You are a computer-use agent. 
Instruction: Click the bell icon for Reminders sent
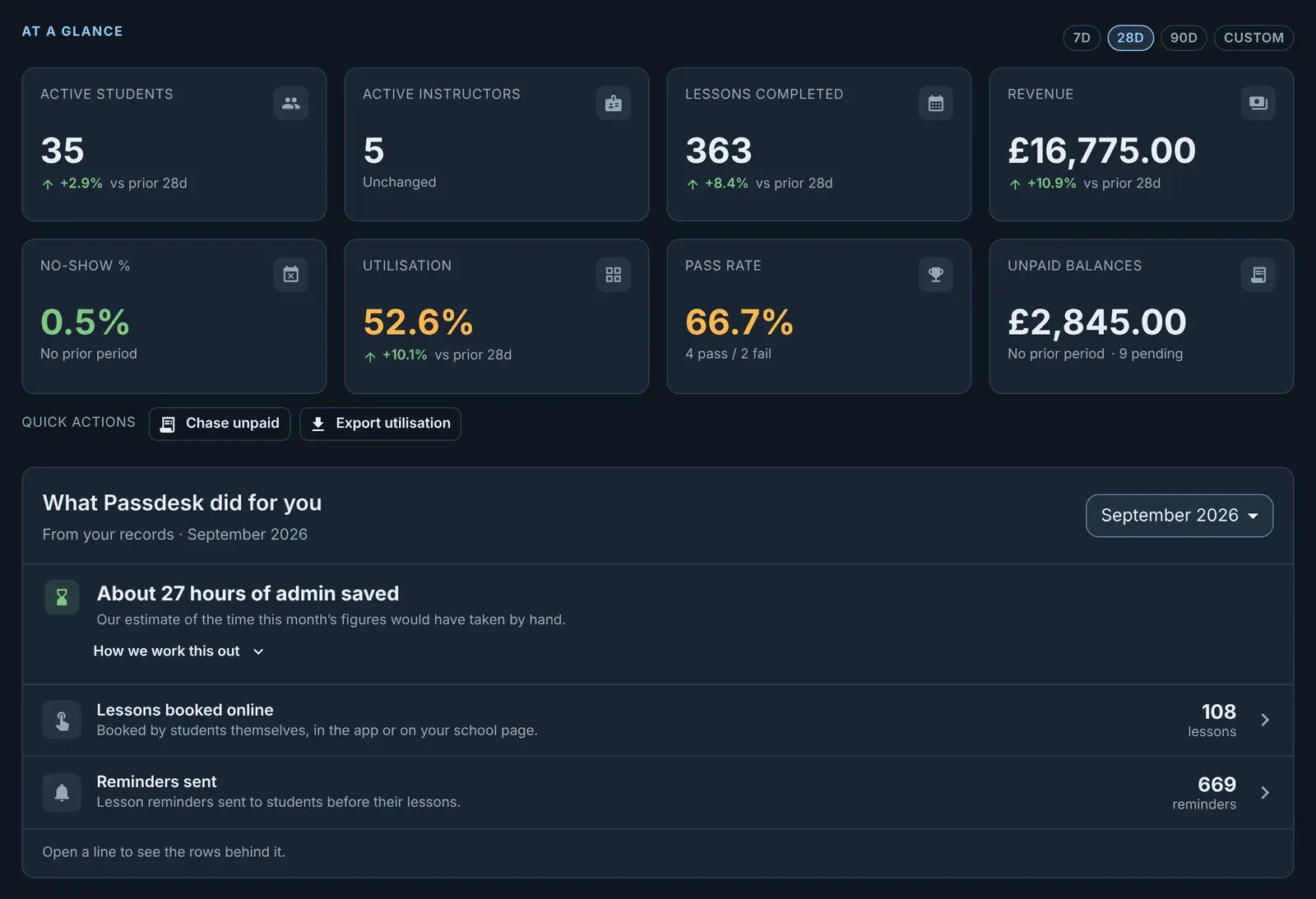[62, 793]
